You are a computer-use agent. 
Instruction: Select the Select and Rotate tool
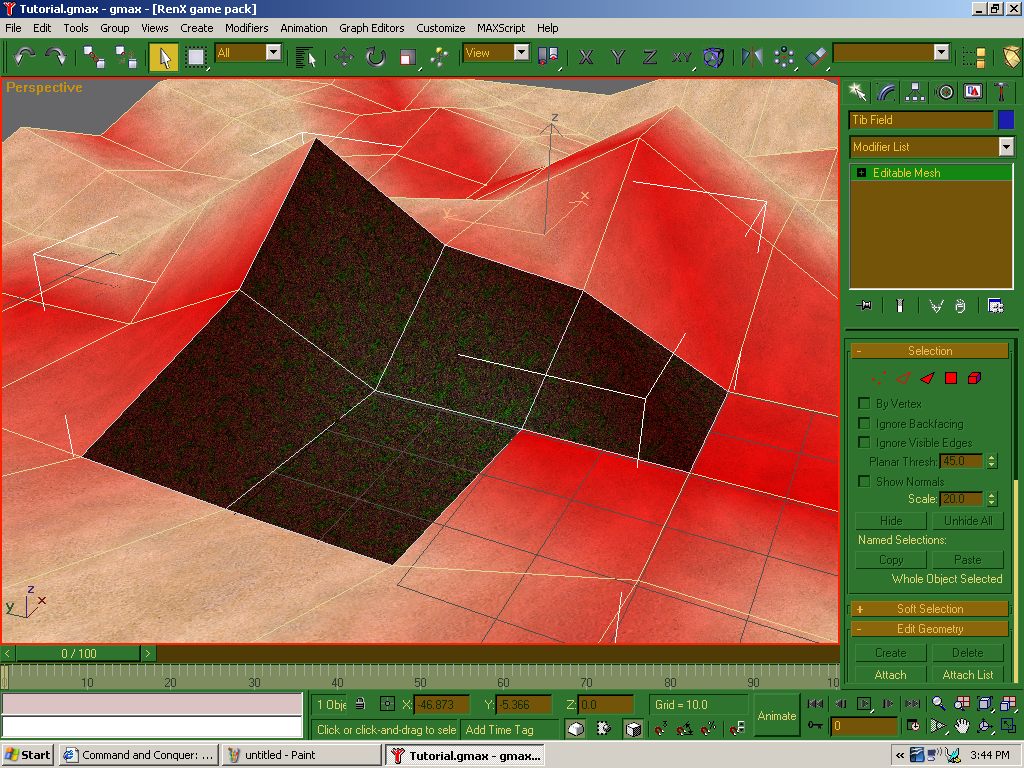375,57
